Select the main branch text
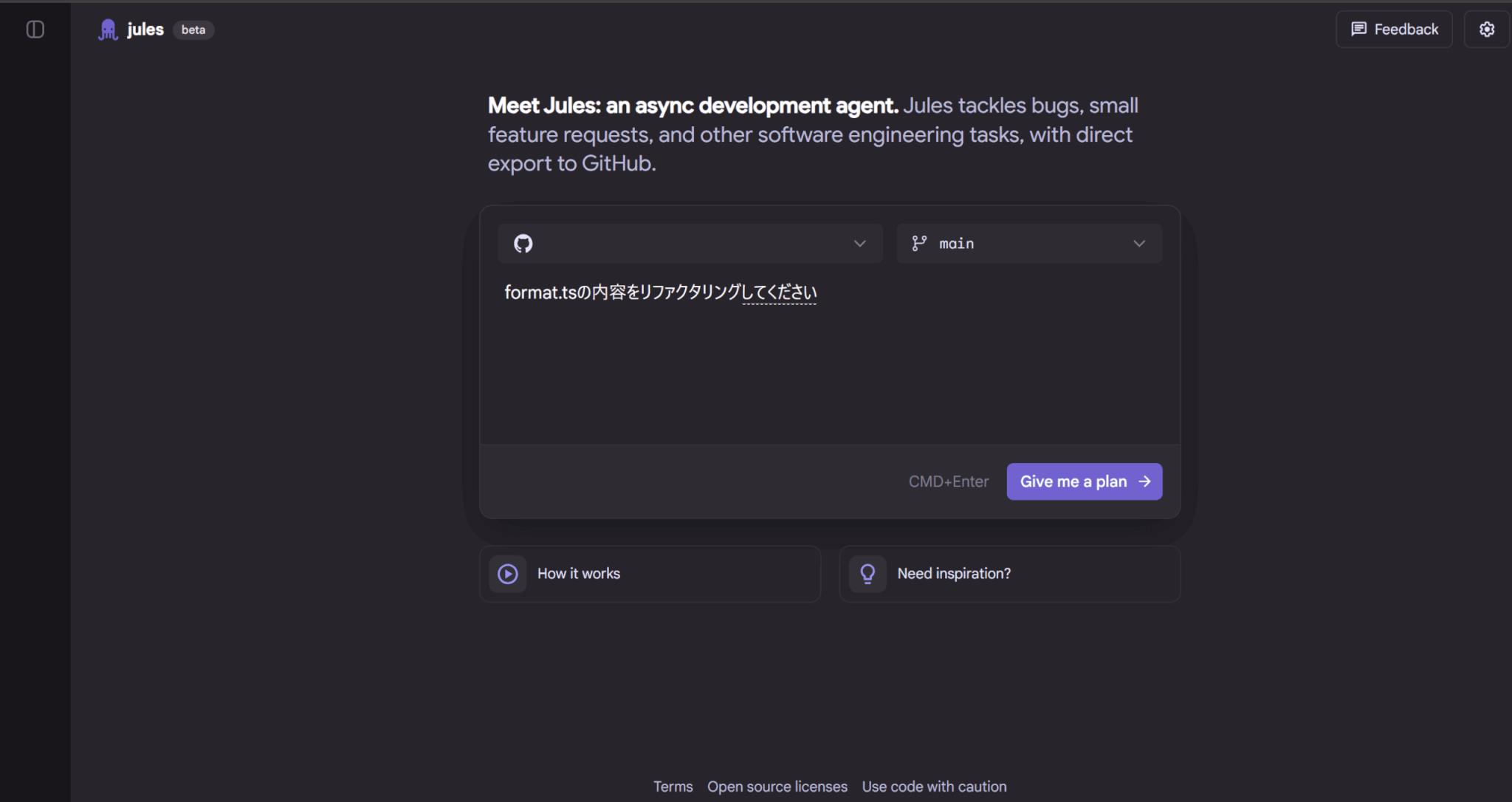This screenshot has height=802, width=1512. point(956,244)
